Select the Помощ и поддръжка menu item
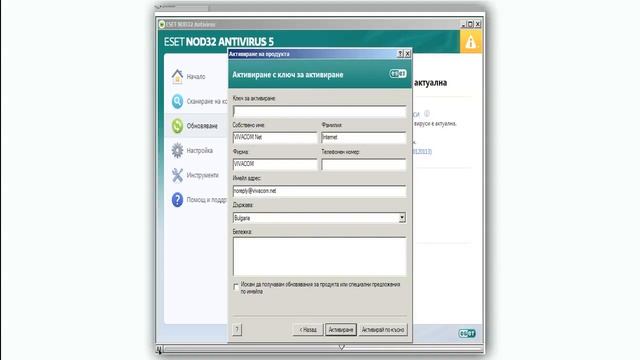Screen dimensions: 640x360 pos(207,200)
